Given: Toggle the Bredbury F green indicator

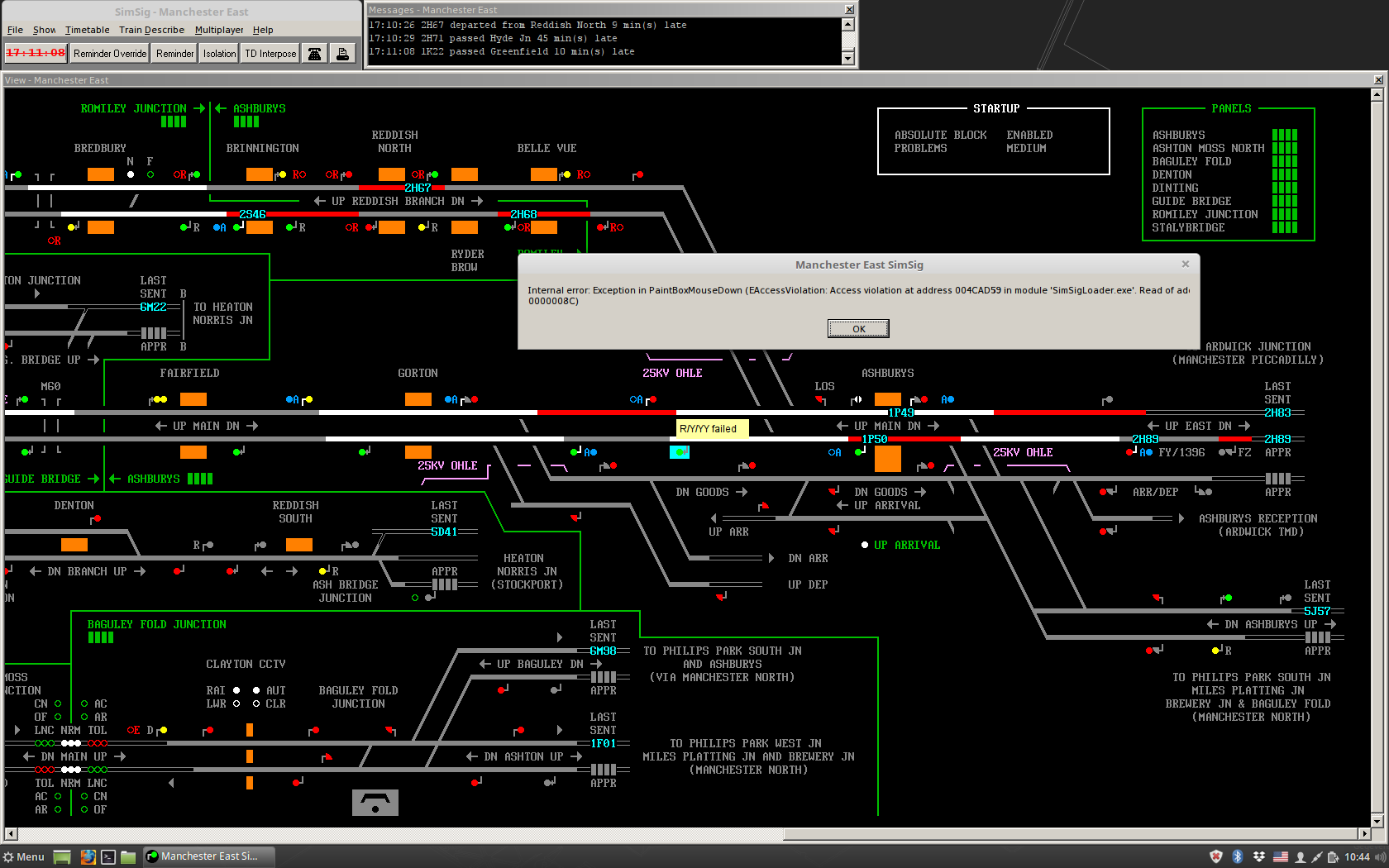Looking at the screenshot, I should point(150,174).
